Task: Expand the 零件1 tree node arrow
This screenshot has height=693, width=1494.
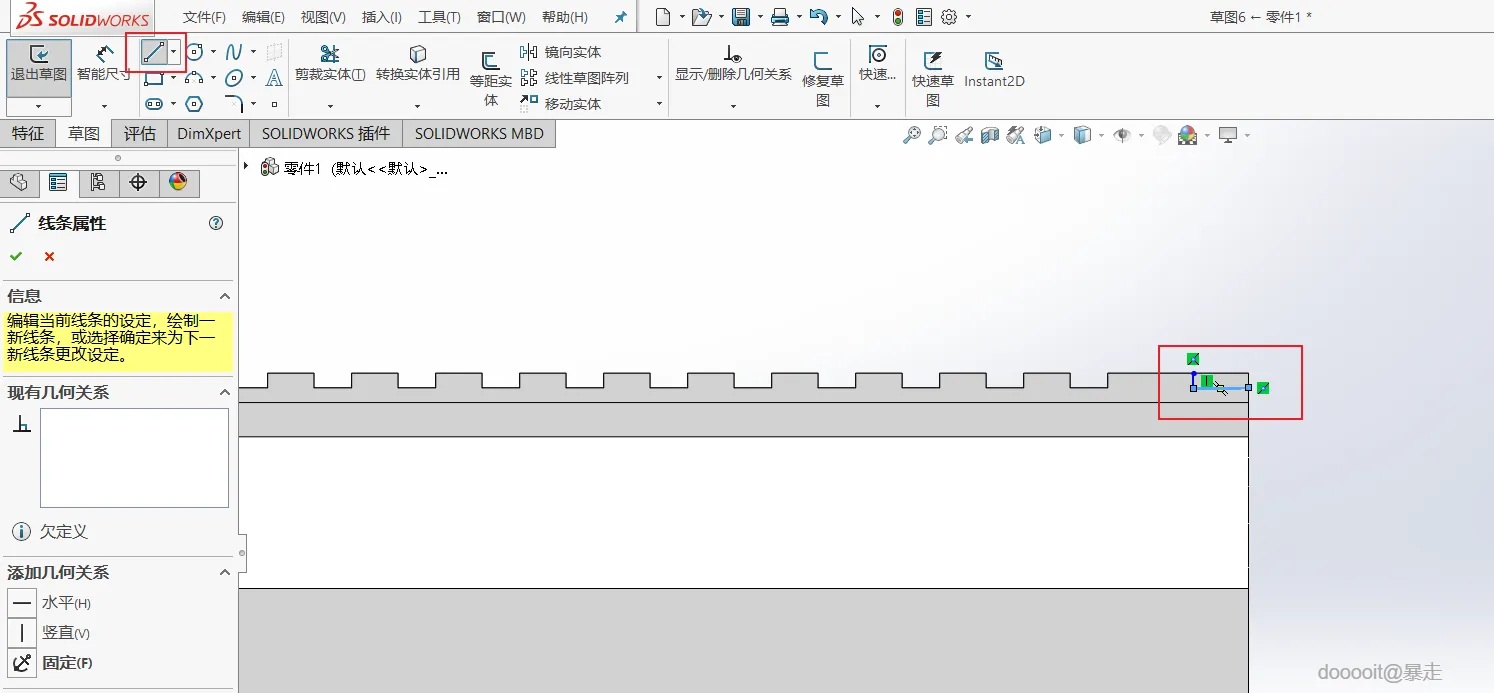Action: tap(246, 166)
